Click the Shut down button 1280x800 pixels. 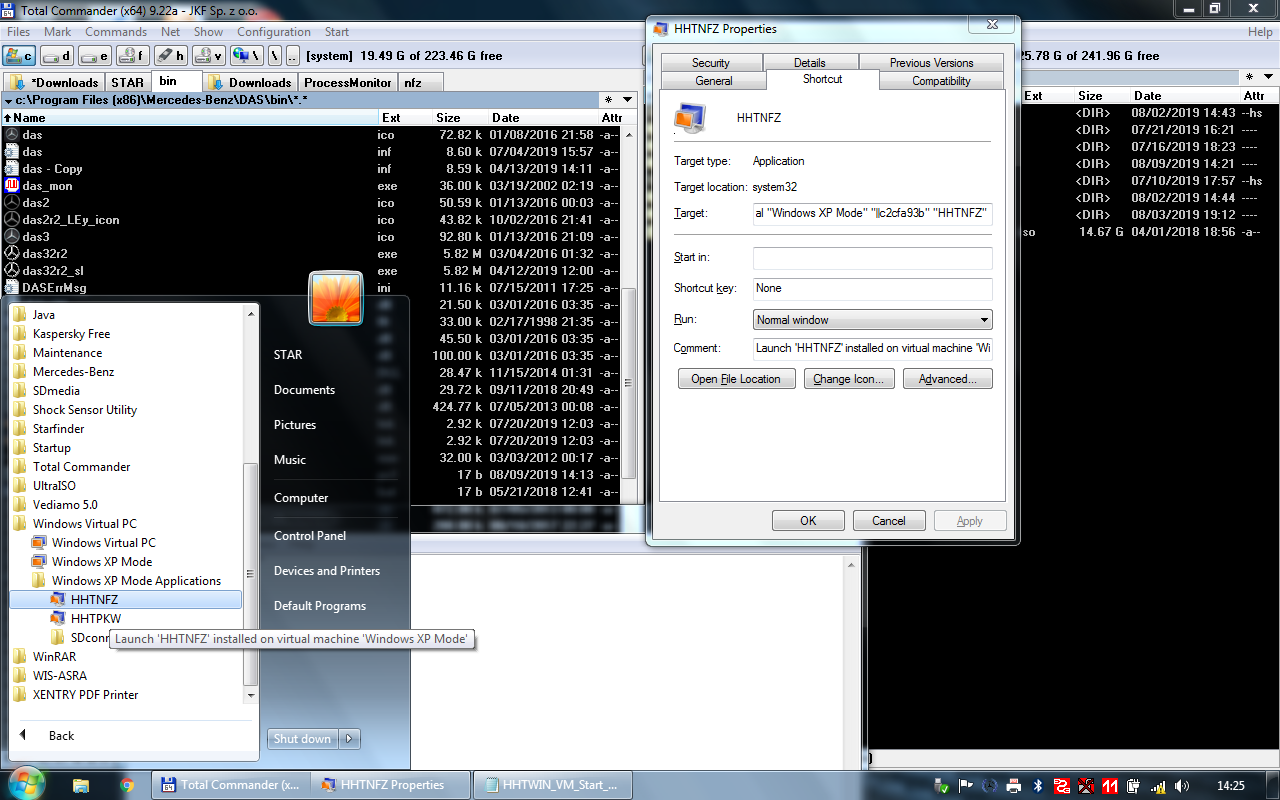303,739
